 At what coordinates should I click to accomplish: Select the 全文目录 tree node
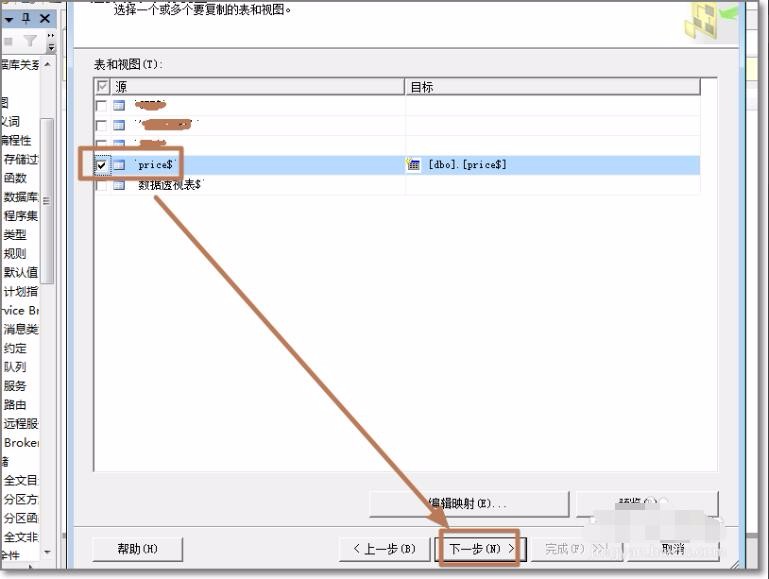[21, 480]
